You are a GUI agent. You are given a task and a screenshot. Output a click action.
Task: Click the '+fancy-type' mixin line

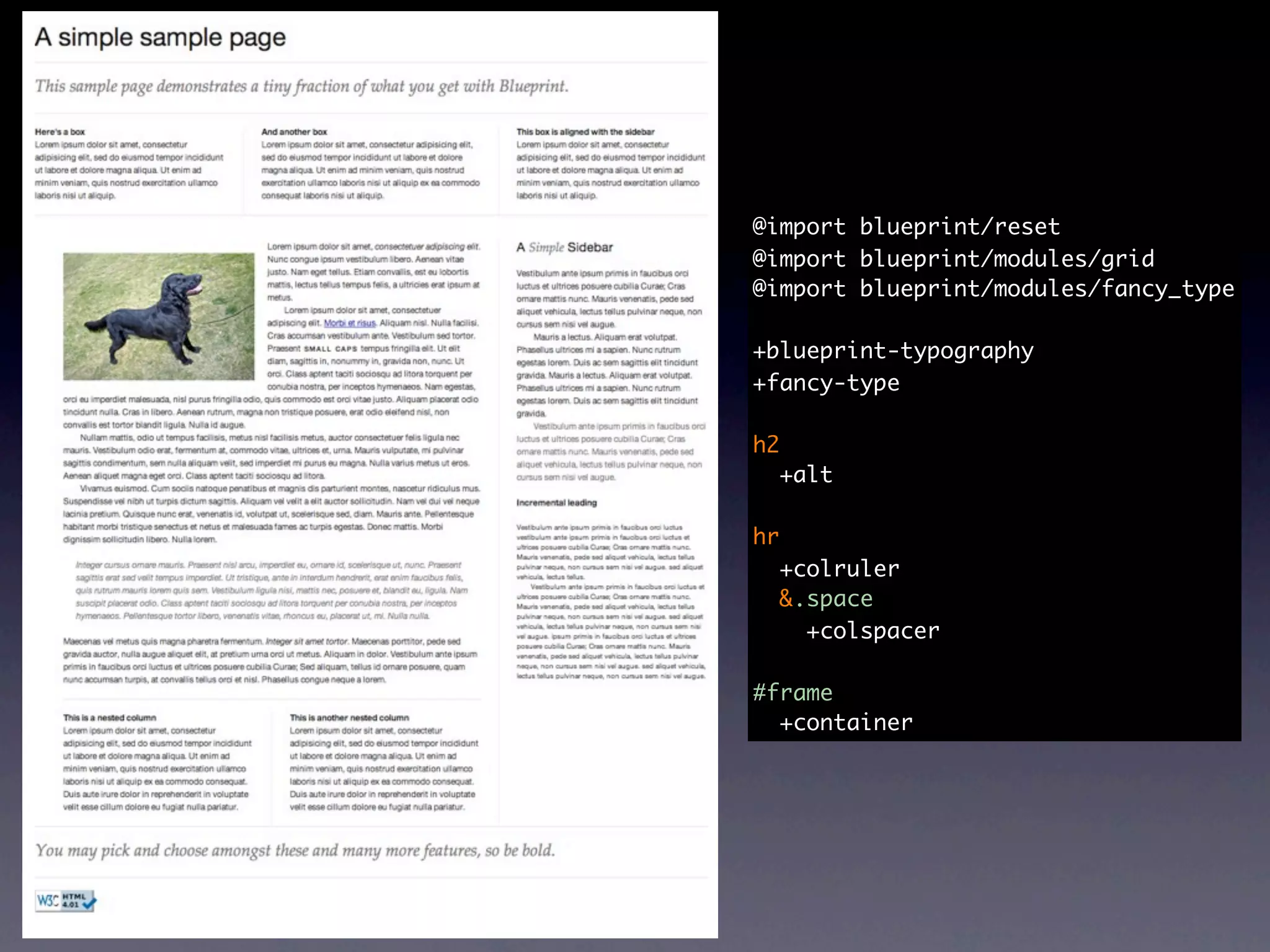825,383
